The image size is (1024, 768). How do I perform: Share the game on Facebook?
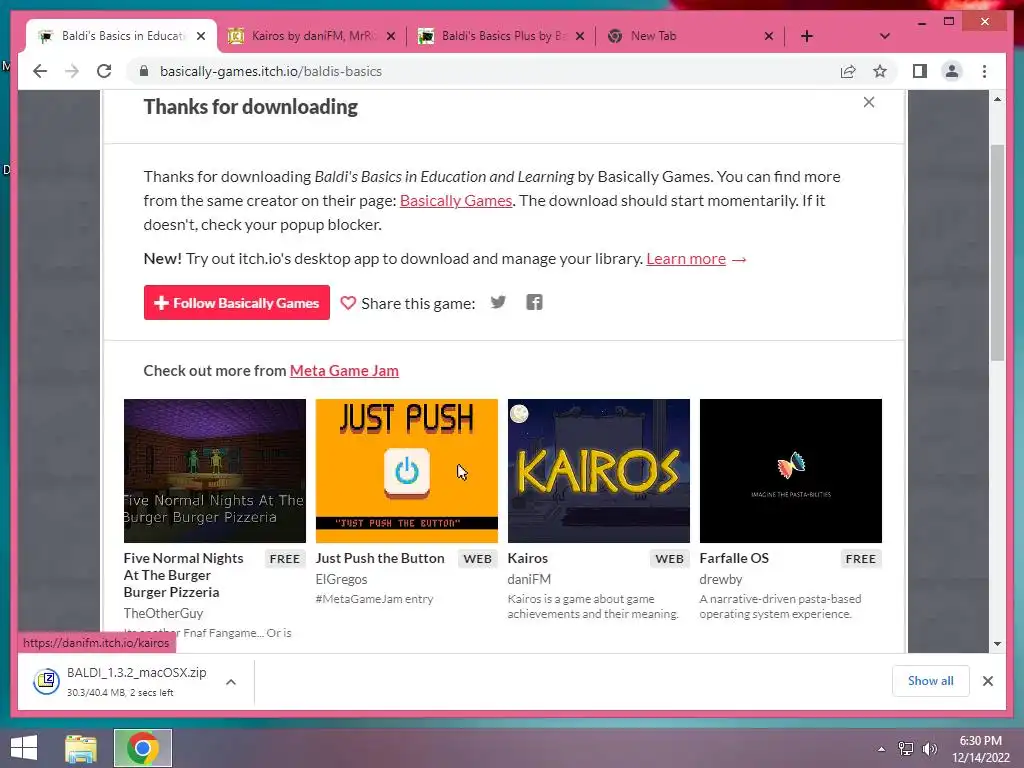click(x=534, y=302)
